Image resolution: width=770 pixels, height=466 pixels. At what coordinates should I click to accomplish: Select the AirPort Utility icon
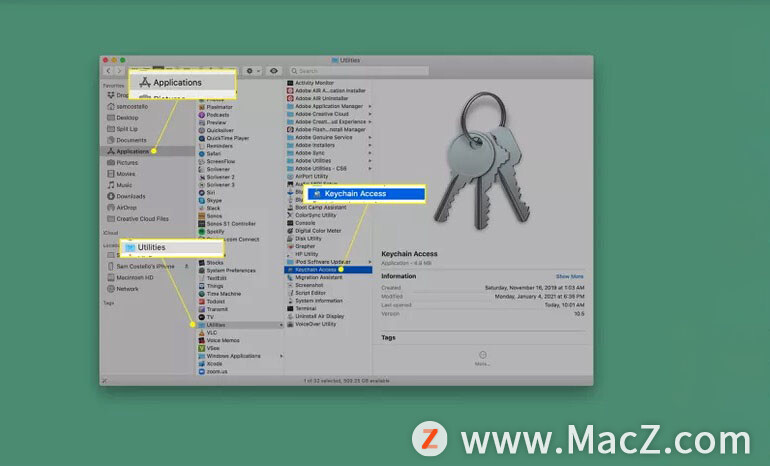[290, 176]
